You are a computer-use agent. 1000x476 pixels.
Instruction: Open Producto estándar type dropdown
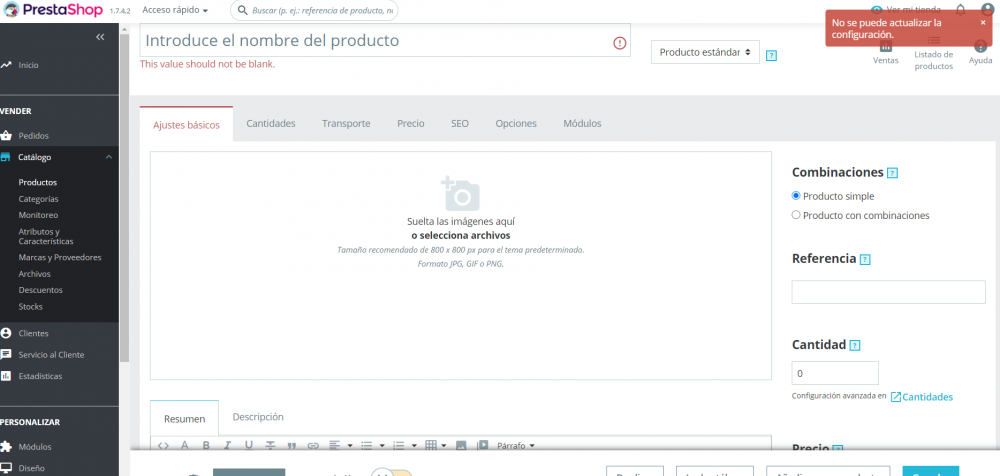click(705, 52)
